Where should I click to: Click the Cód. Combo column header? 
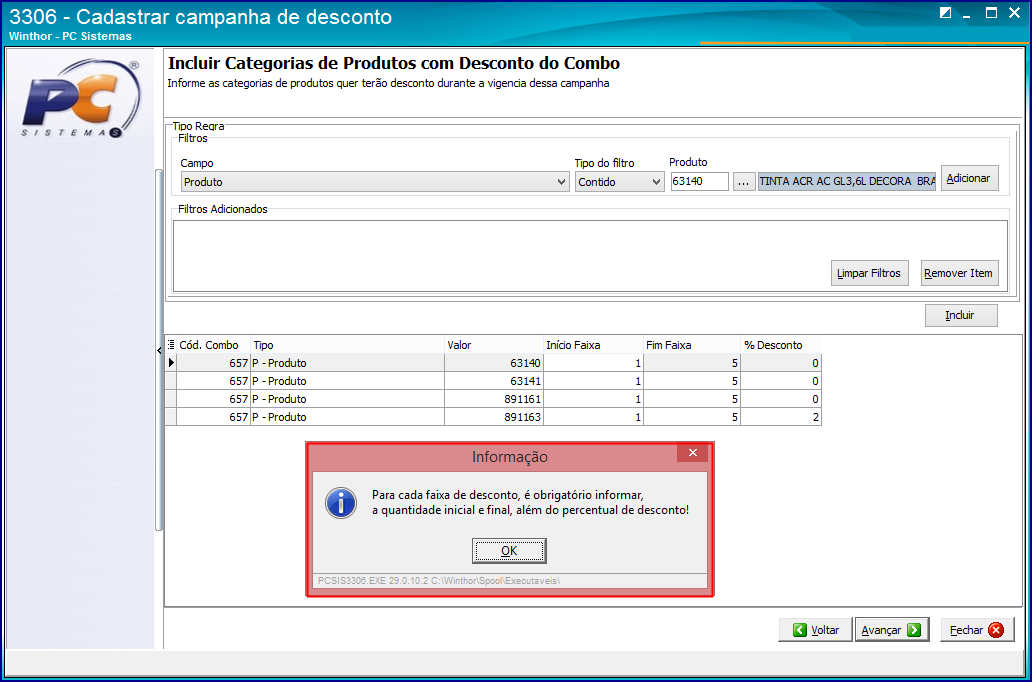pyautogui.click(x=214, y=345)
